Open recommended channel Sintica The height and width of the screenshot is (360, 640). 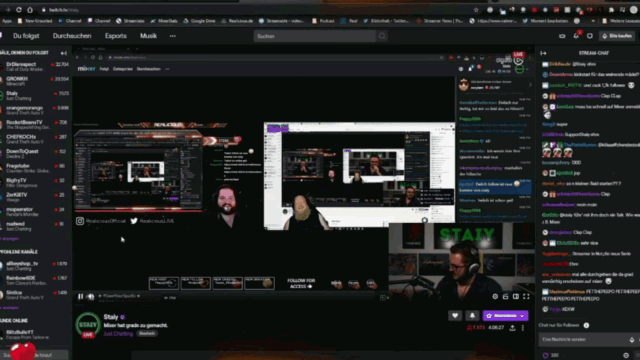[35, 295]
